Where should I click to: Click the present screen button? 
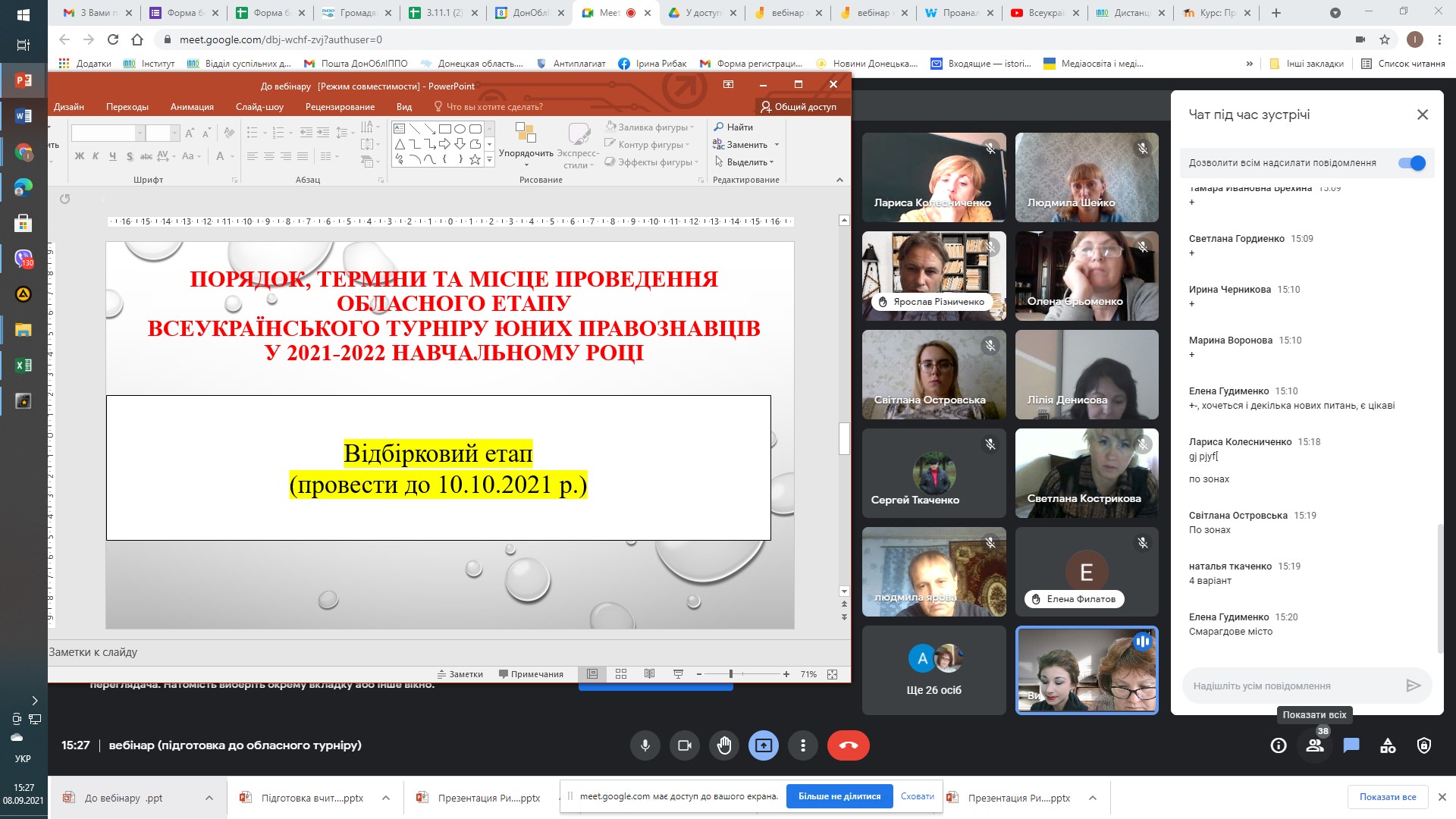764,745
